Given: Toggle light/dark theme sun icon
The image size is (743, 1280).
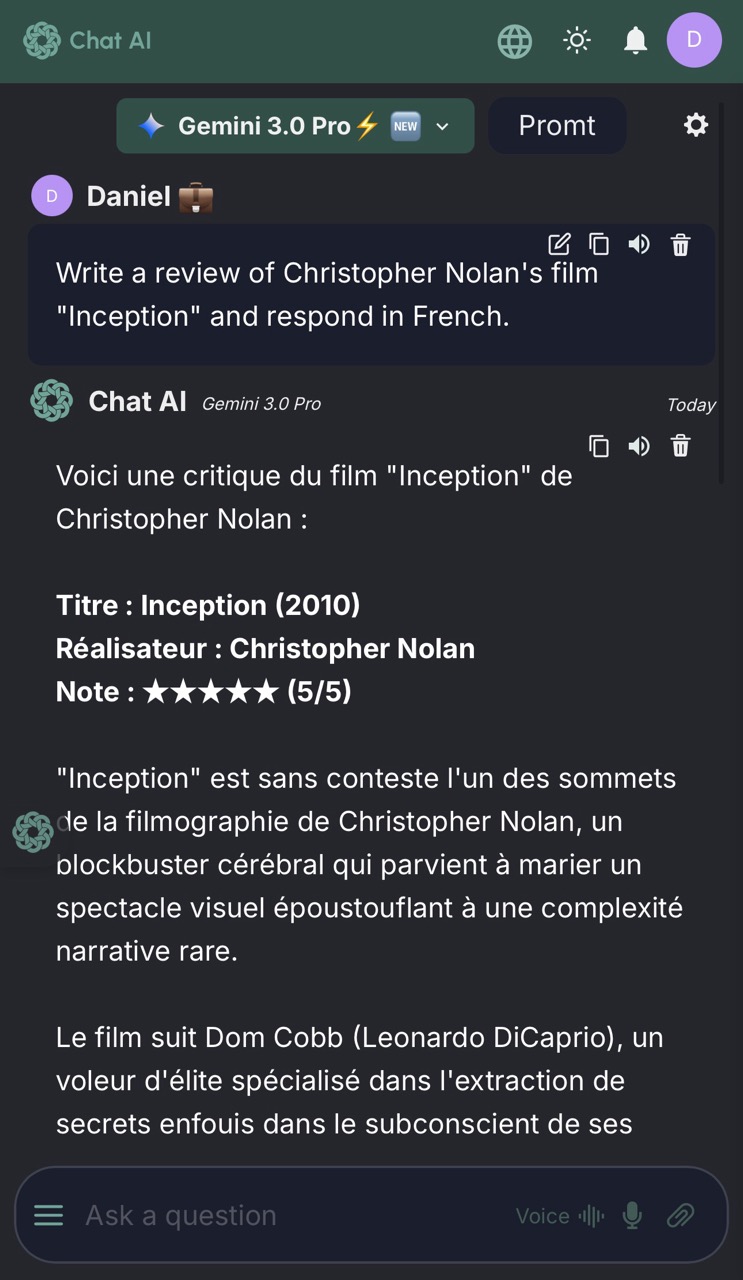Looking at the screenshot, I should point(577,41).
